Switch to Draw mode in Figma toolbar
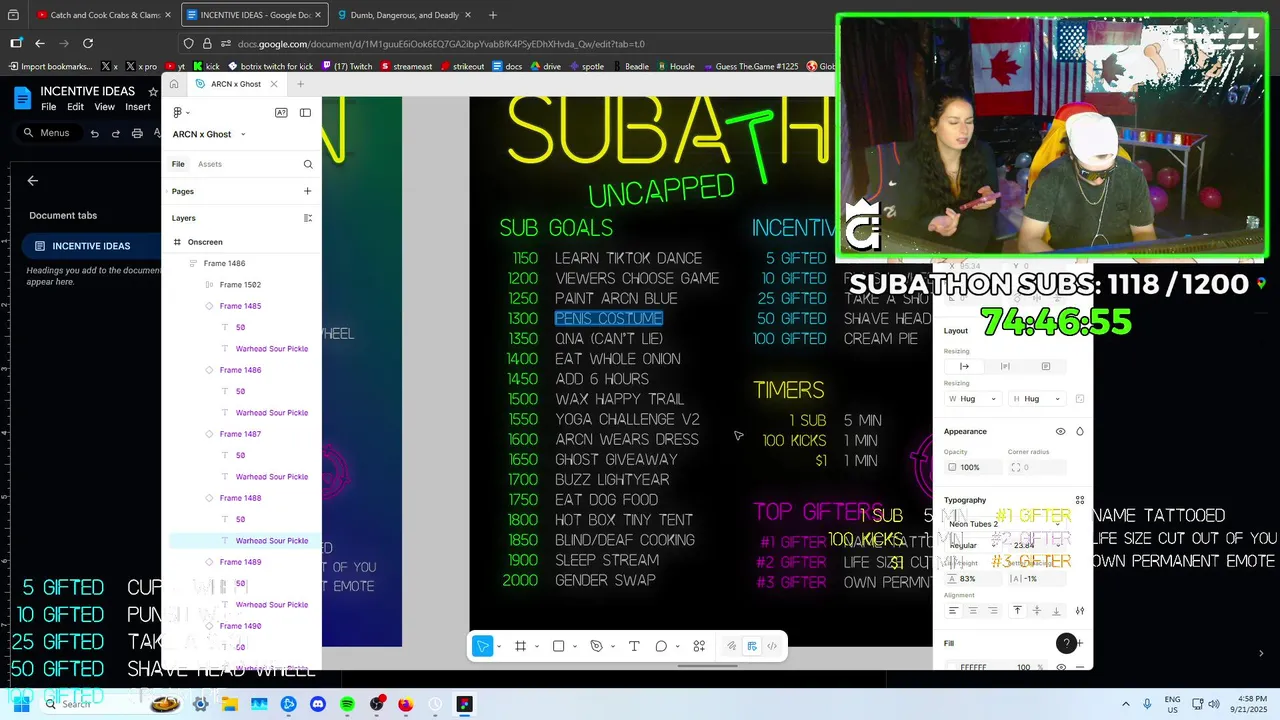 (731, 646)
